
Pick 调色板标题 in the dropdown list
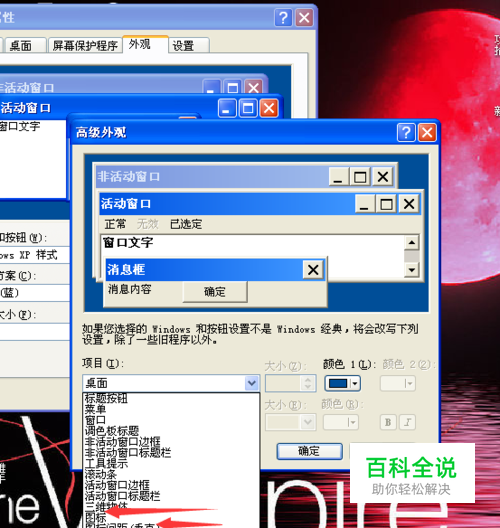(171, 431)
